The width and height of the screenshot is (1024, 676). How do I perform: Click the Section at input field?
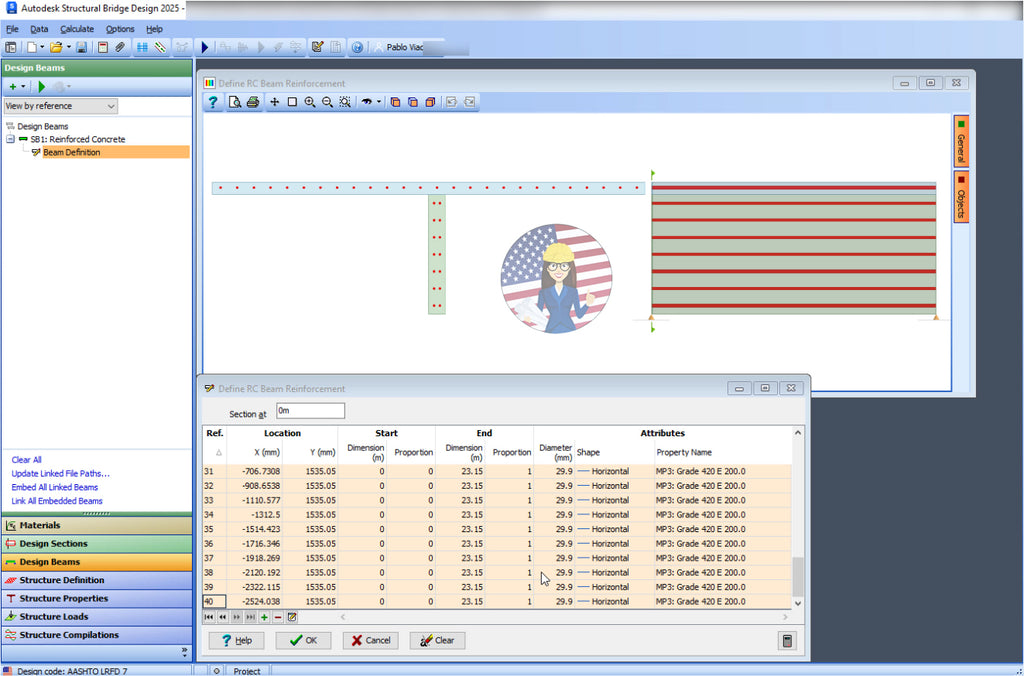[310, 410]
